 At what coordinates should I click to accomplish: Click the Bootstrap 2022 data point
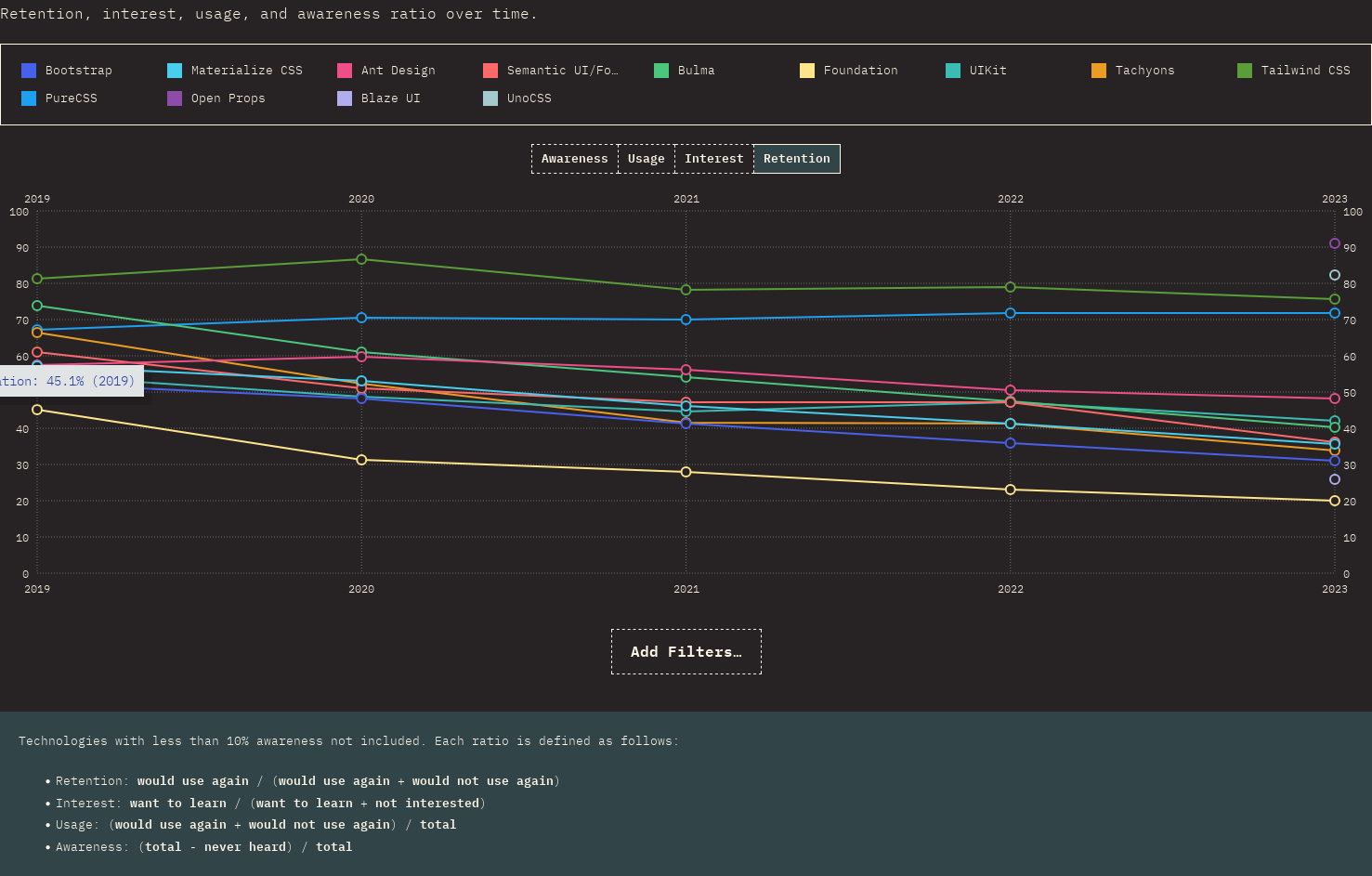pyautogui.click(x=1011, y=443)
